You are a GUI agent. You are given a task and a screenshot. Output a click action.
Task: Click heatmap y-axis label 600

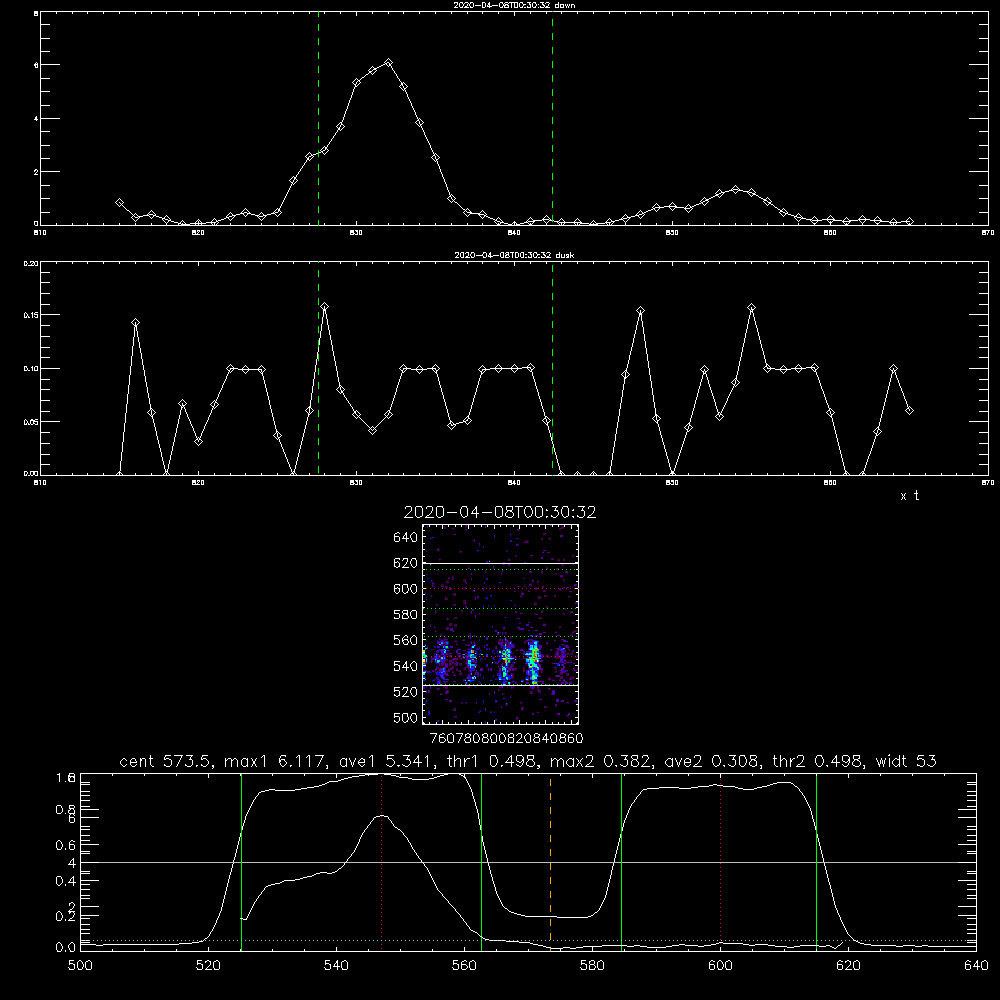tap(406, 589)
